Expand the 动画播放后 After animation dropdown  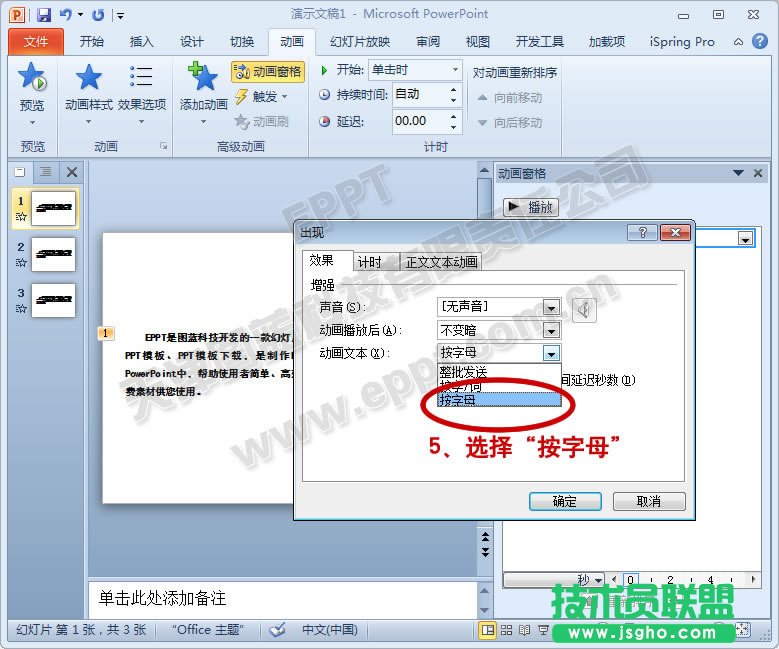pyautogui.click(x=550, y=330)
